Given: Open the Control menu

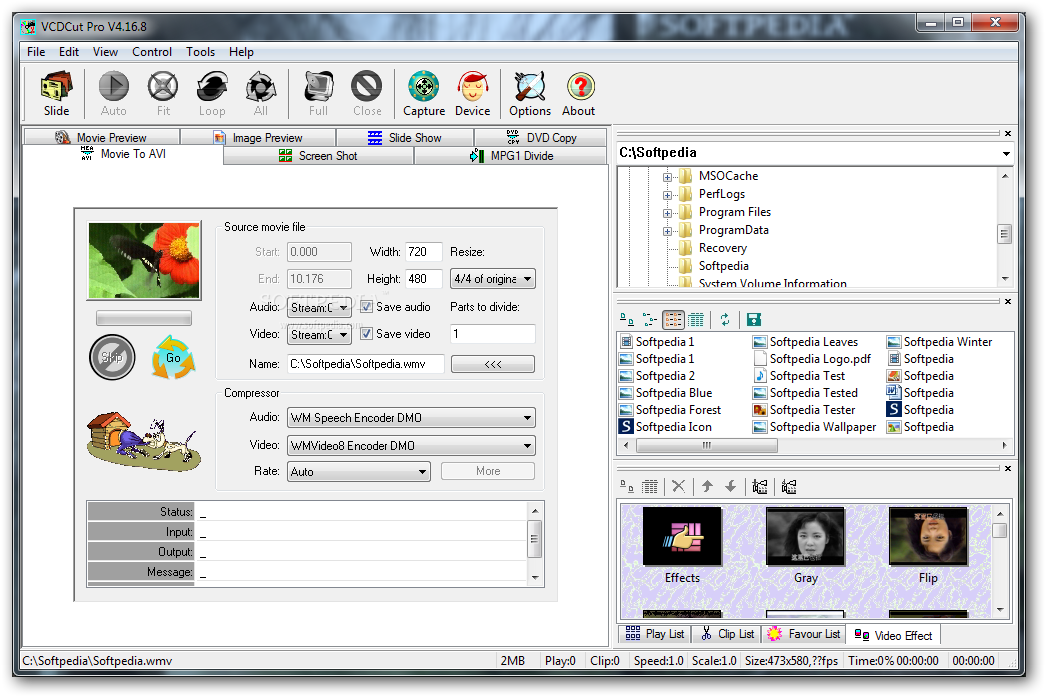Looking at the screenshot, I should point(151,52).
